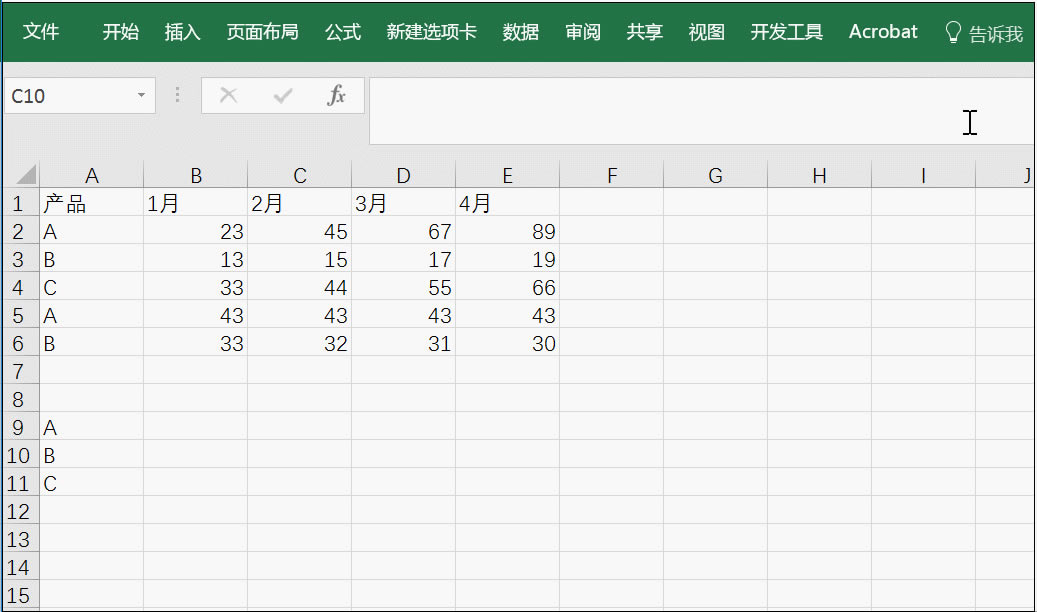Select column H header
This screenshot has height=612, width=1037.
819,175
